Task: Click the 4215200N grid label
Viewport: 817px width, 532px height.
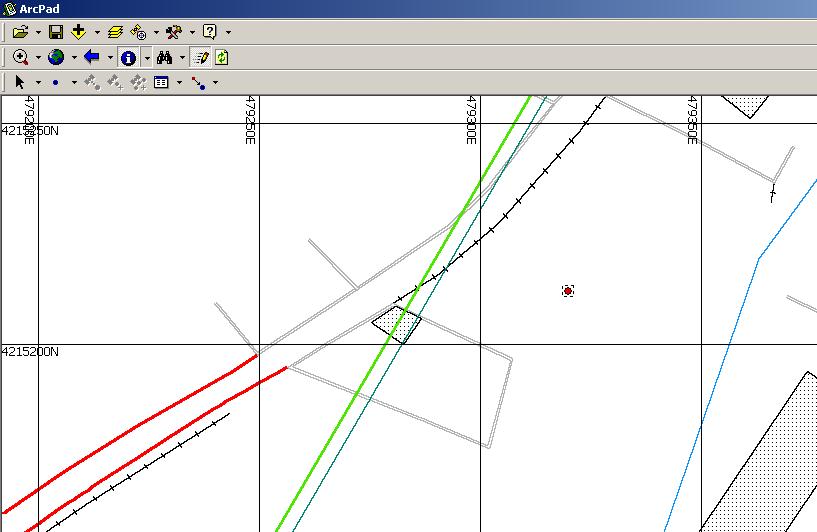Action: pyautogui.click(x=30, y=352)
